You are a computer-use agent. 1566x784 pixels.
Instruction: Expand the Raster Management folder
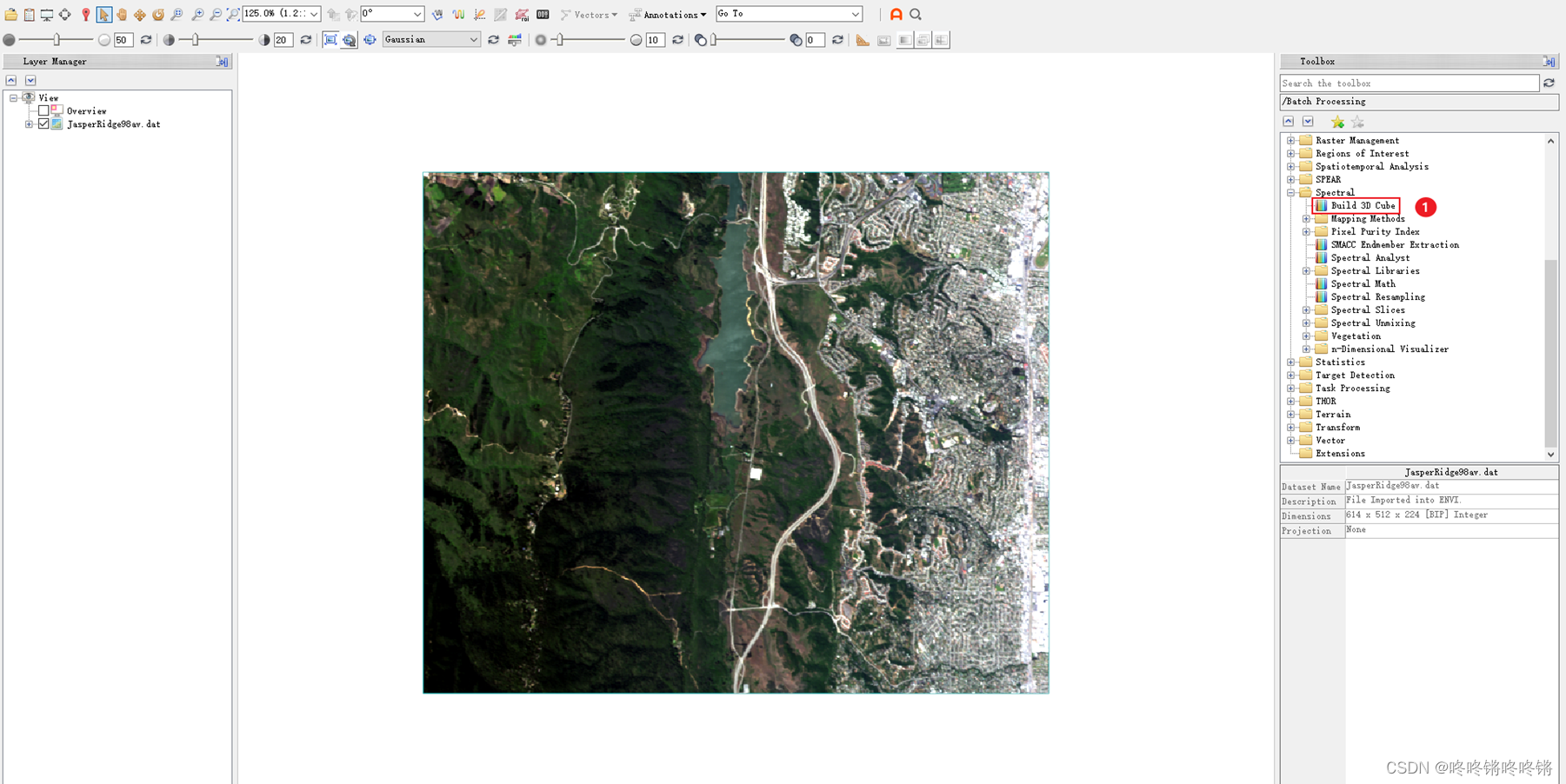point(1291,141)
